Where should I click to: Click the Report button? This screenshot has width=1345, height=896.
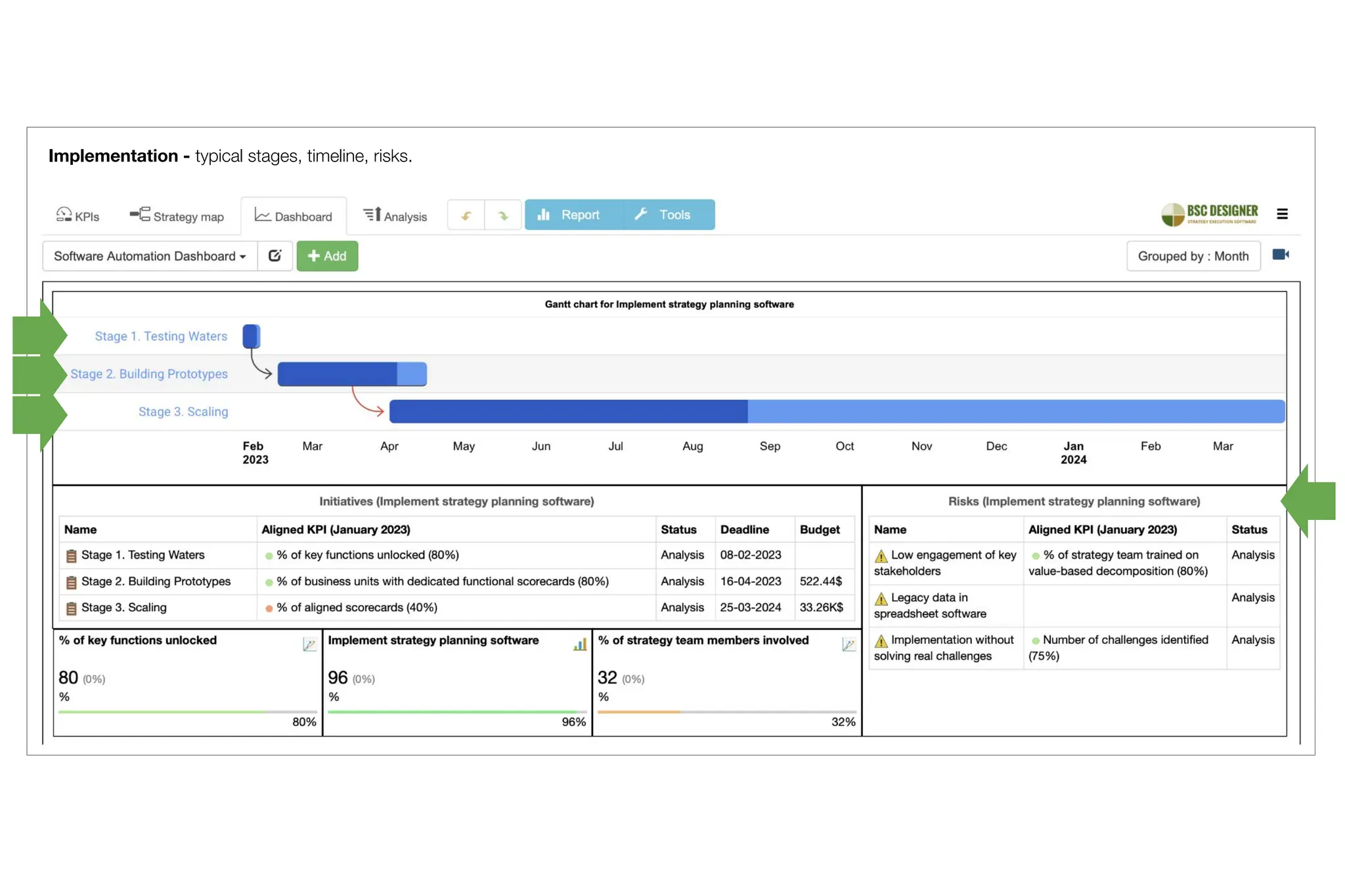coord(569,215)
